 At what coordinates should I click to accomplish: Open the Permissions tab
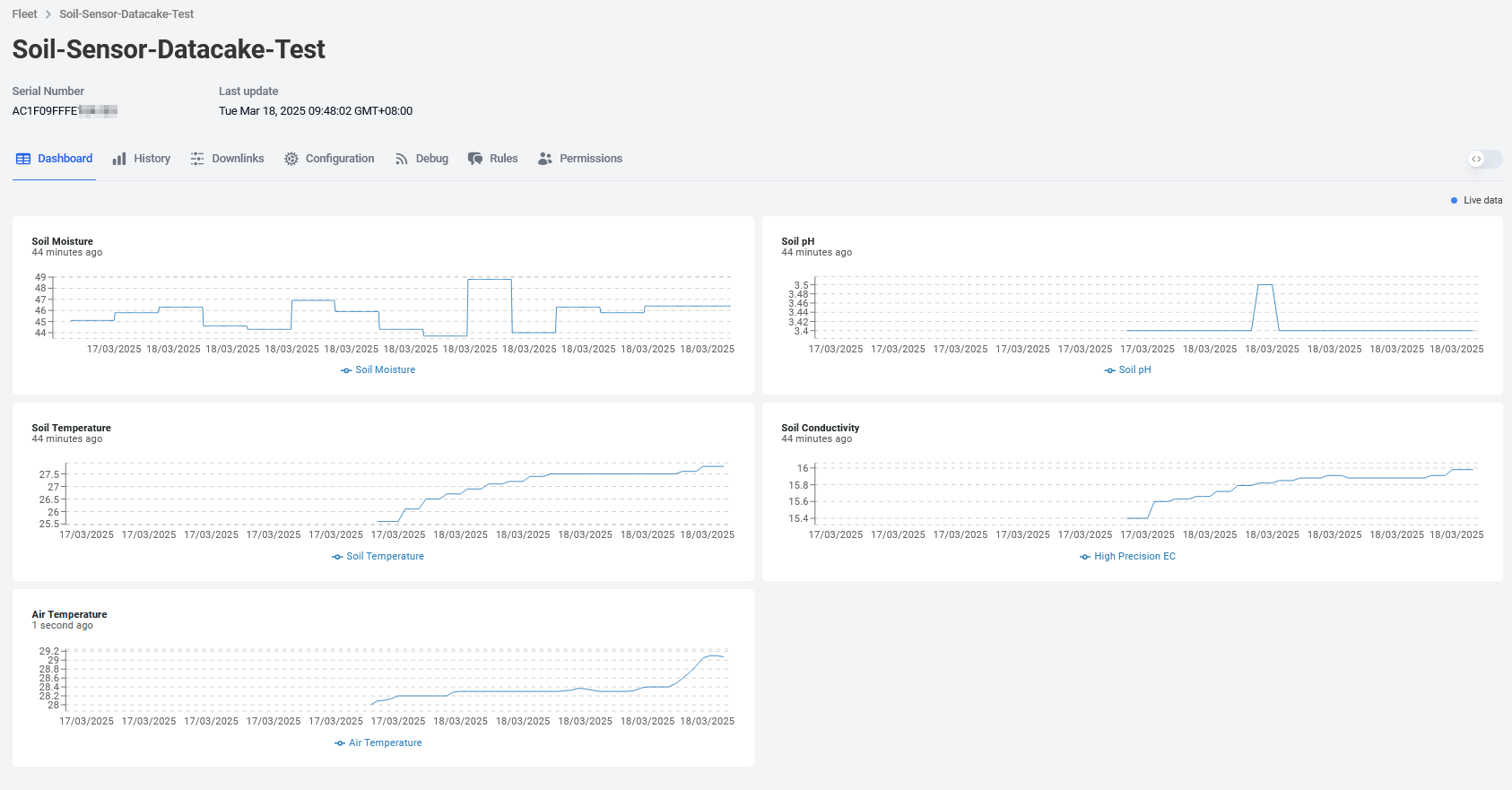(x=579, y=159)
